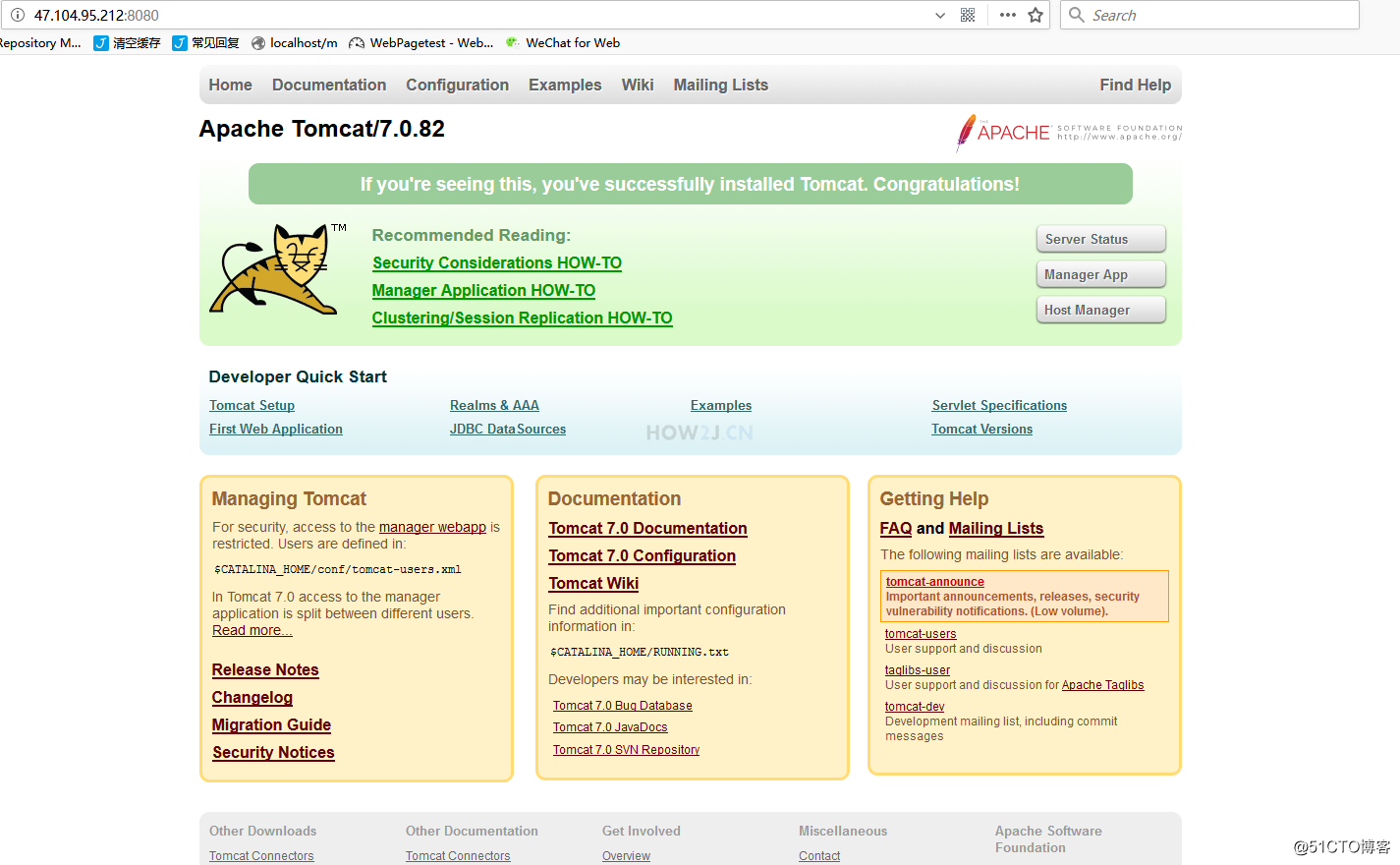Open the page actions three-dots menu
This screenshot has width=1400, height=865.
[x=1008, y=15]
